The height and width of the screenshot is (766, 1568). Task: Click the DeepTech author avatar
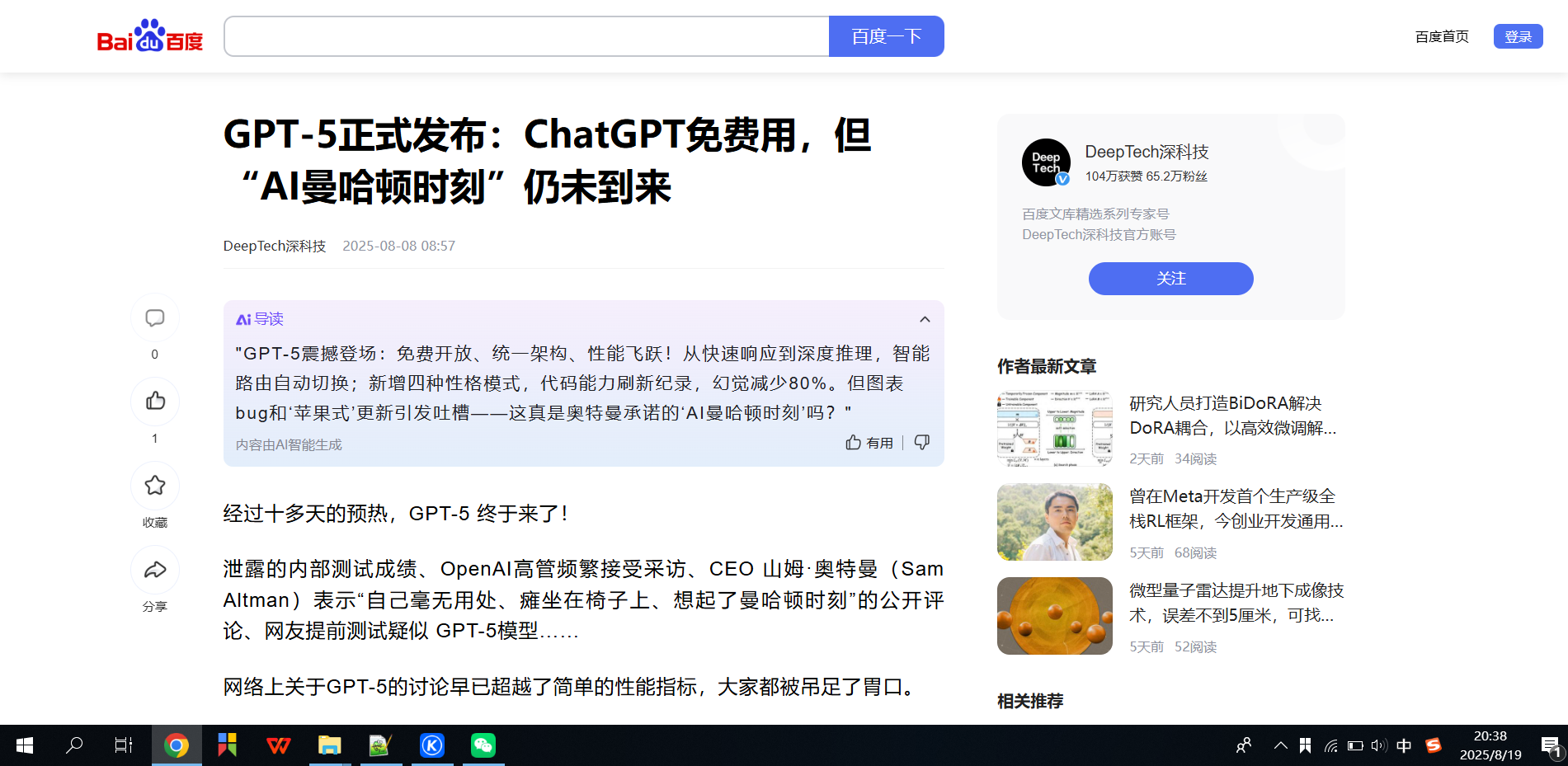(1046, 162)
